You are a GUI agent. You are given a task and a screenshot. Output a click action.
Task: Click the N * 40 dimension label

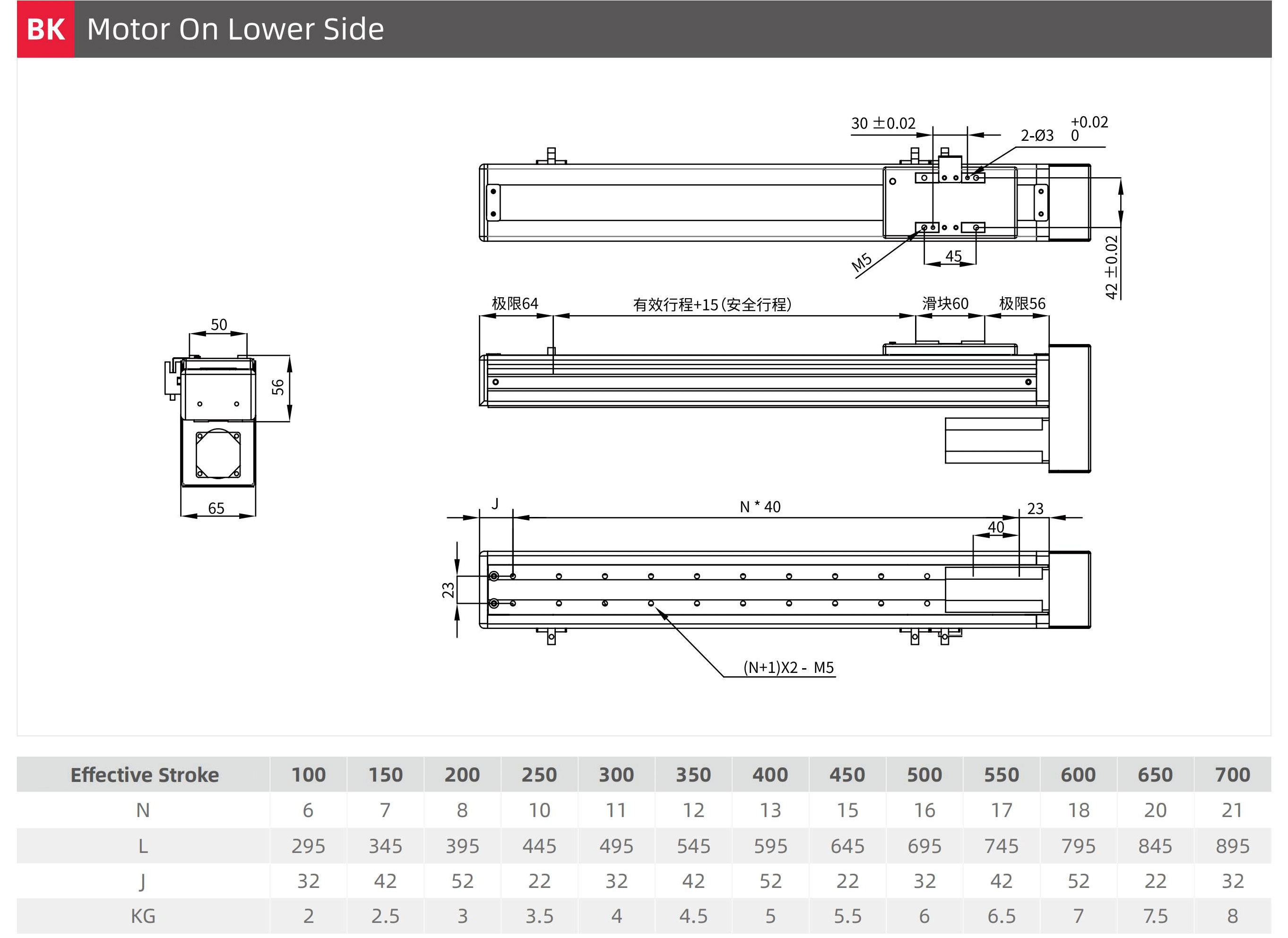pos(760,507)
